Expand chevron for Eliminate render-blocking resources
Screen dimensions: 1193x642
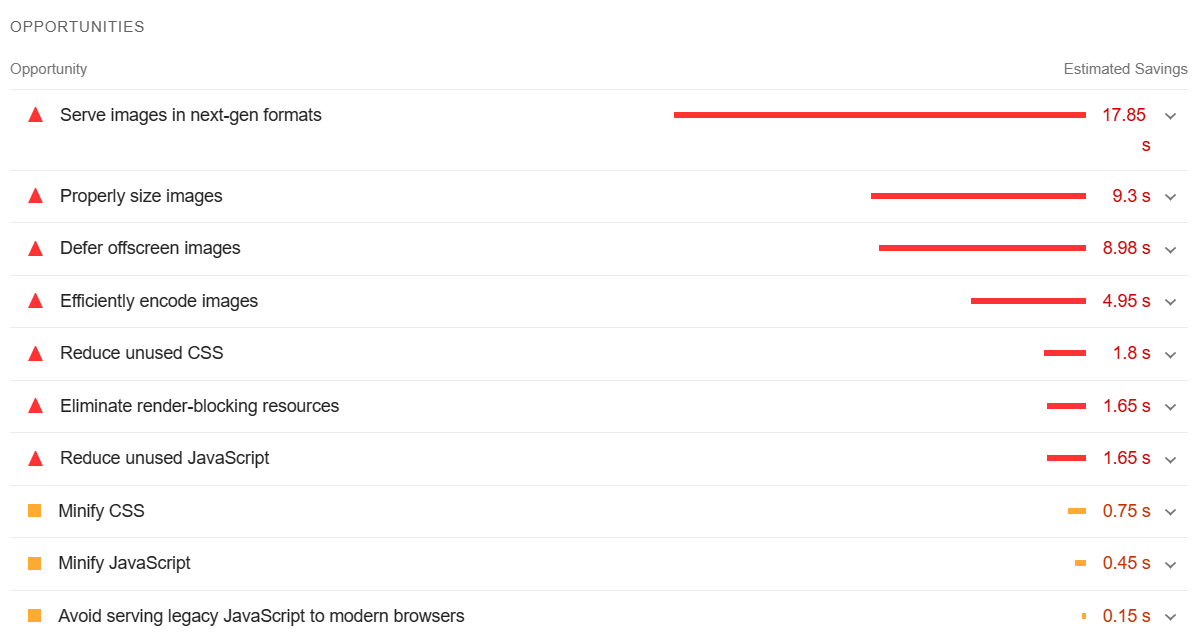[1170, 407]
